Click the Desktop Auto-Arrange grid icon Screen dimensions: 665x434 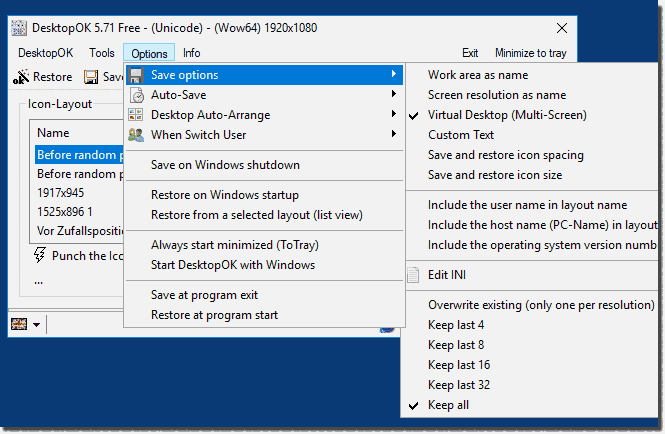click(x=136, y=115)
